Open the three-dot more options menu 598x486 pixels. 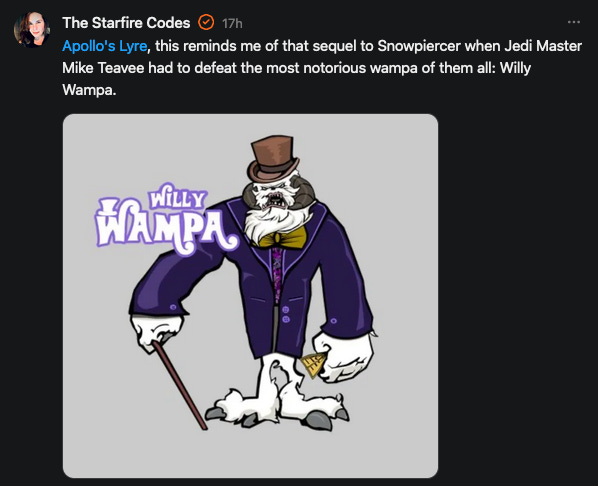[x=574, y=22]
